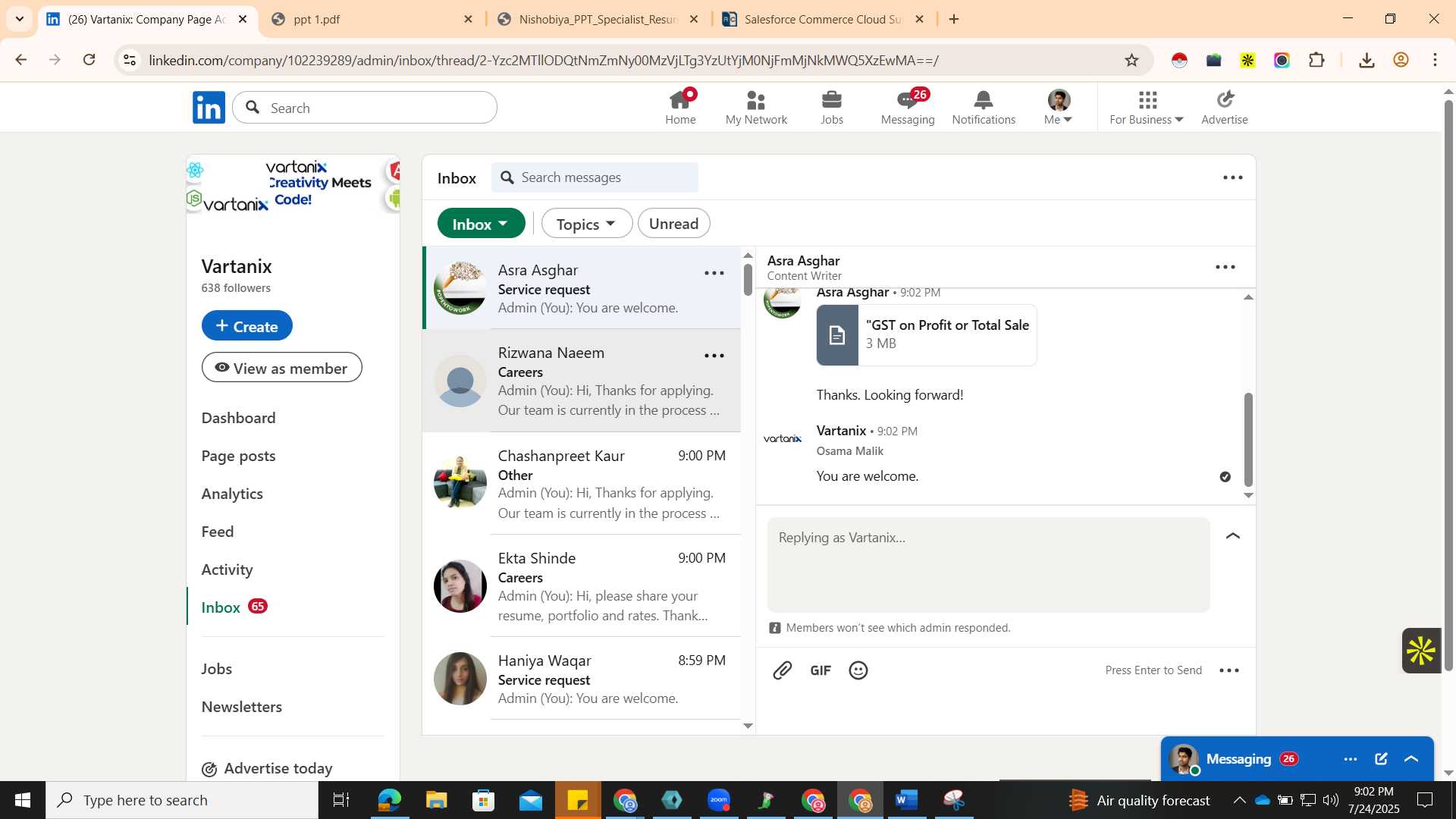
Task: Open new browser tab
Action: click(954, 19)
